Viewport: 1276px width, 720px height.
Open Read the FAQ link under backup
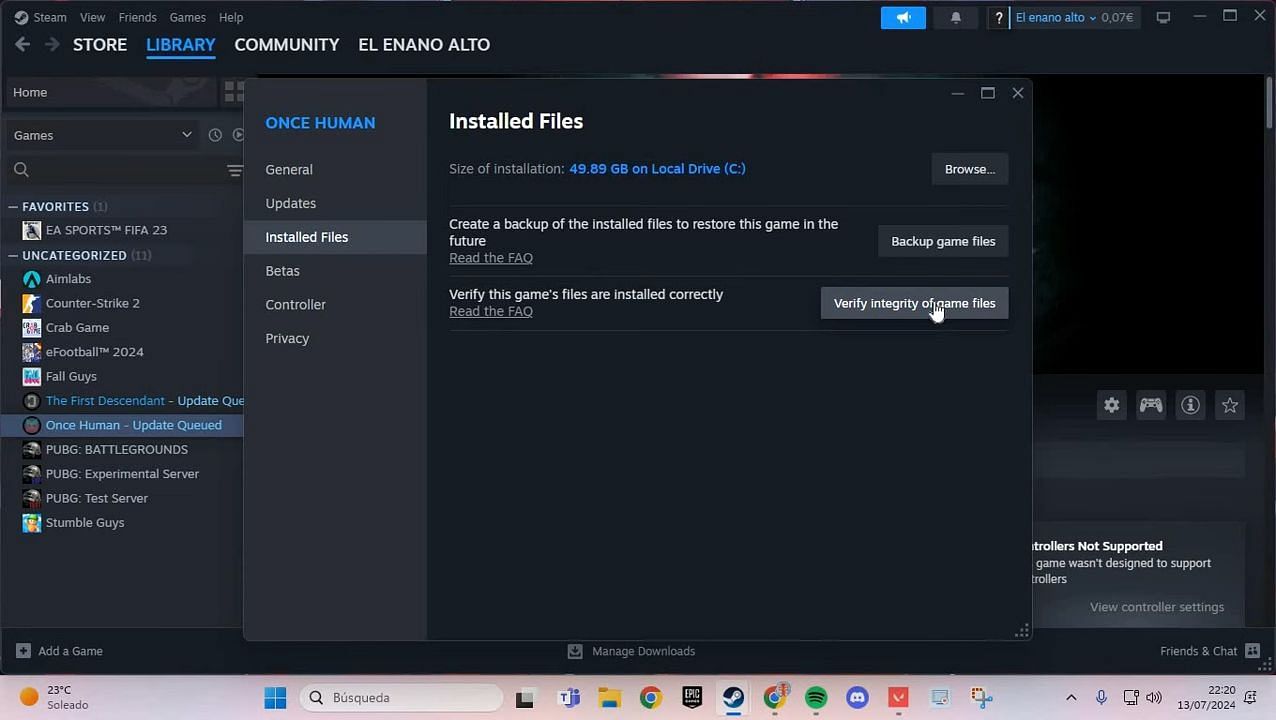click(x=491, y=258)
